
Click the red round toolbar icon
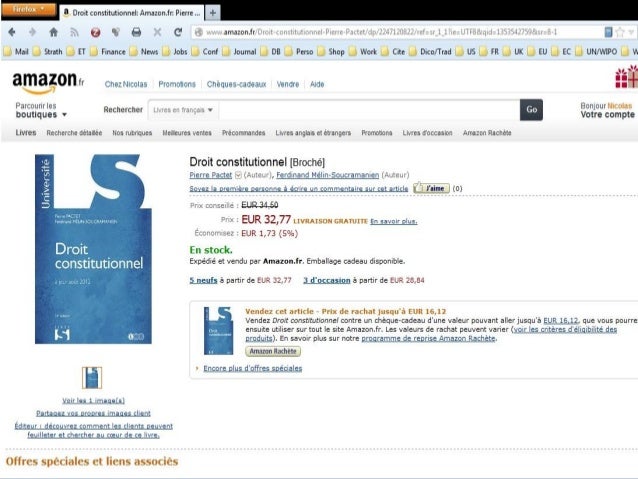[96, 32]
